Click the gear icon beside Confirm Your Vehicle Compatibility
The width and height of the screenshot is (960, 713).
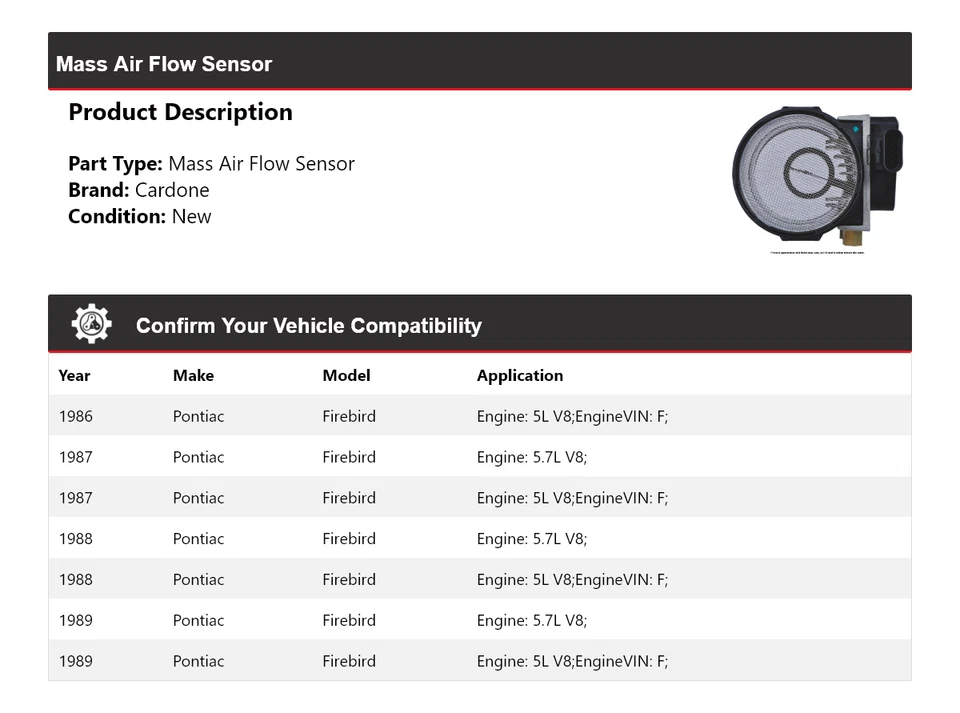91,324
